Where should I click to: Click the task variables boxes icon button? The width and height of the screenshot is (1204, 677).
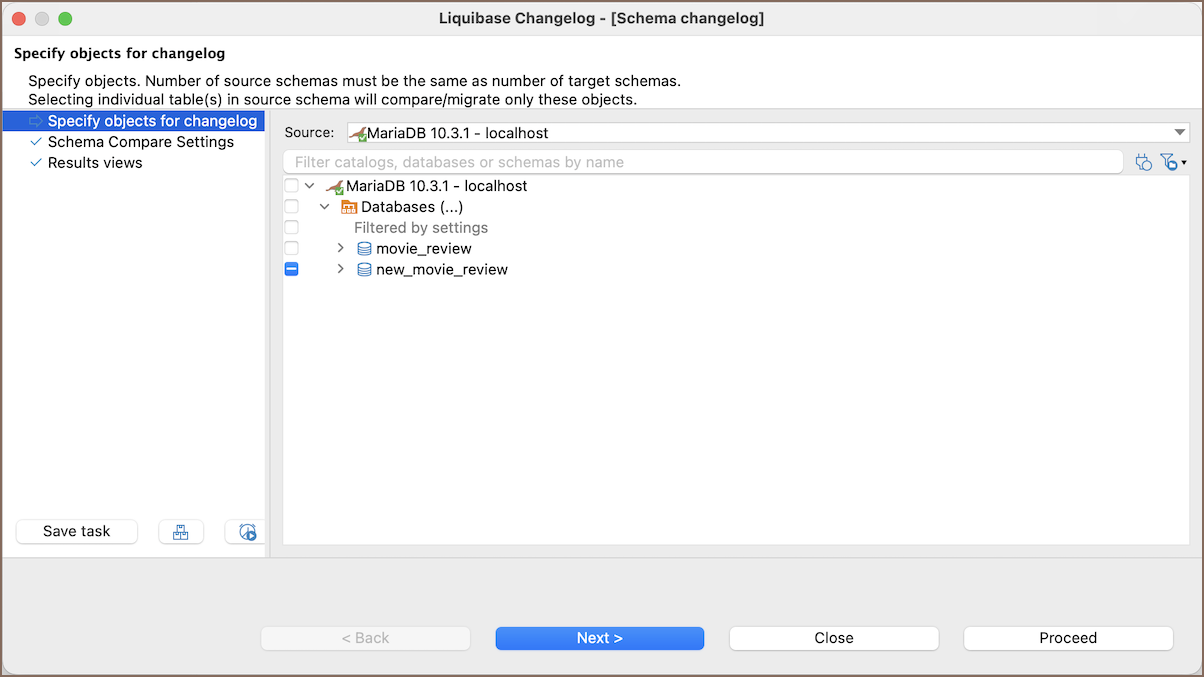tap(181, 532)
